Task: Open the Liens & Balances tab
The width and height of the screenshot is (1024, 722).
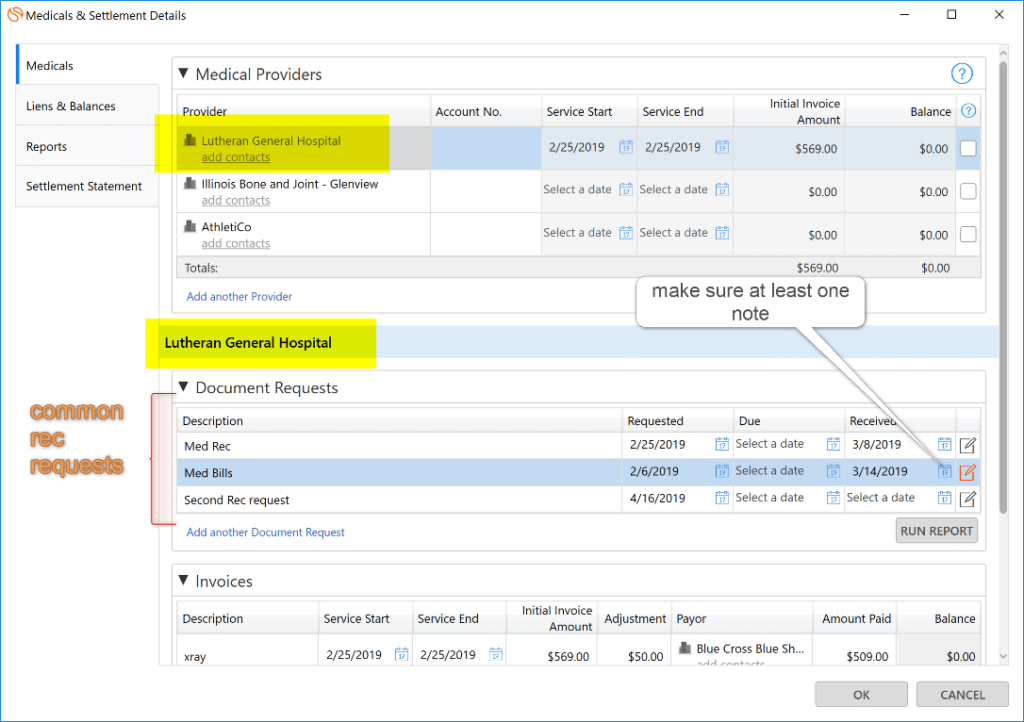Action: coord(88,106)
